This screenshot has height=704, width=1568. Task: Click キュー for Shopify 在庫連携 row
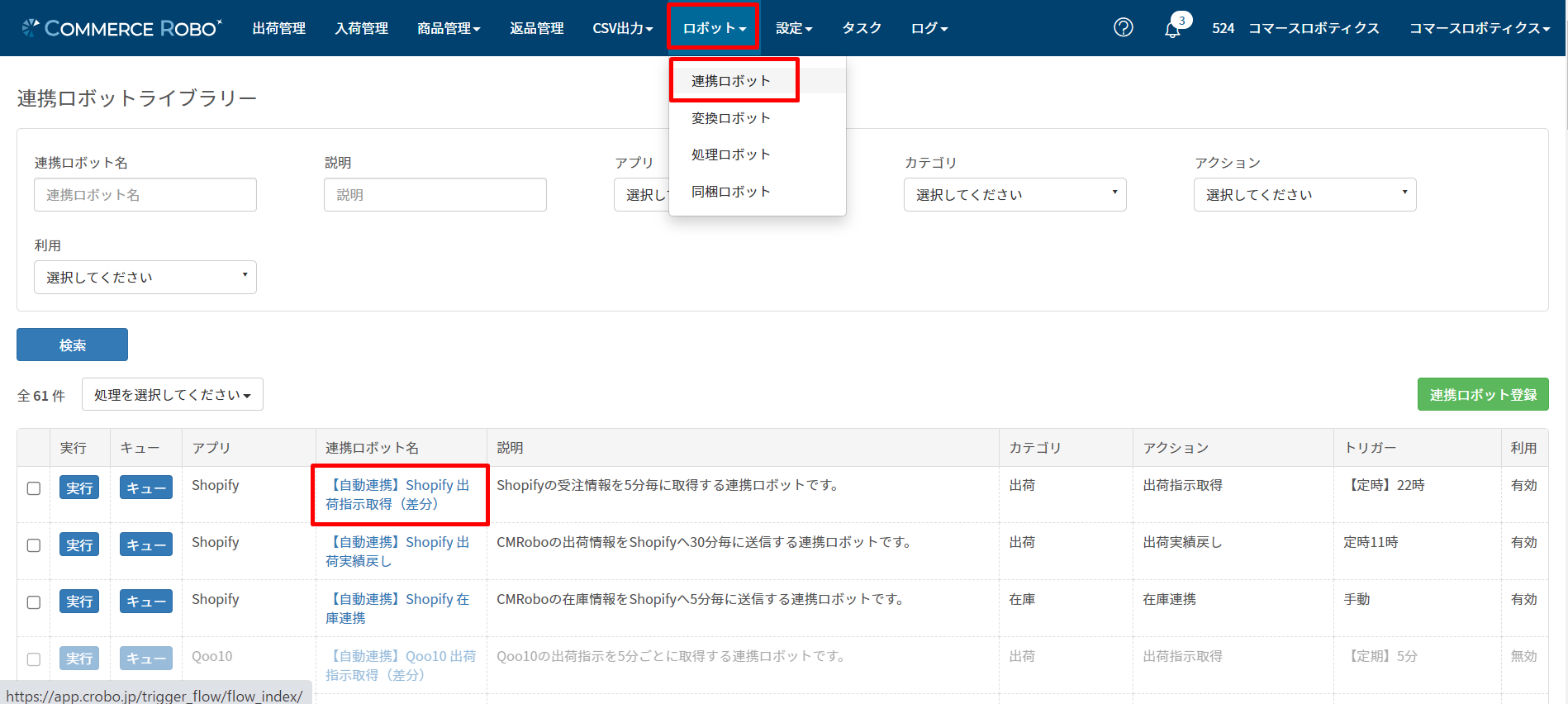(146, 602)
